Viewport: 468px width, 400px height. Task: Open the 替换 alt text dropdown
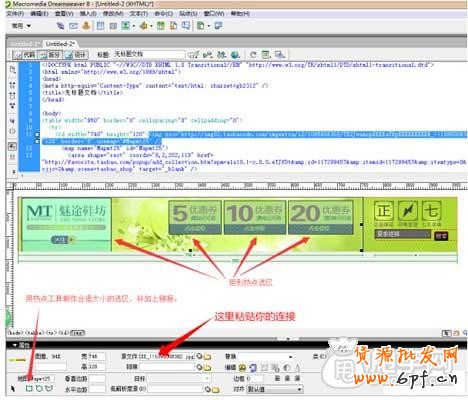(291, 356)
